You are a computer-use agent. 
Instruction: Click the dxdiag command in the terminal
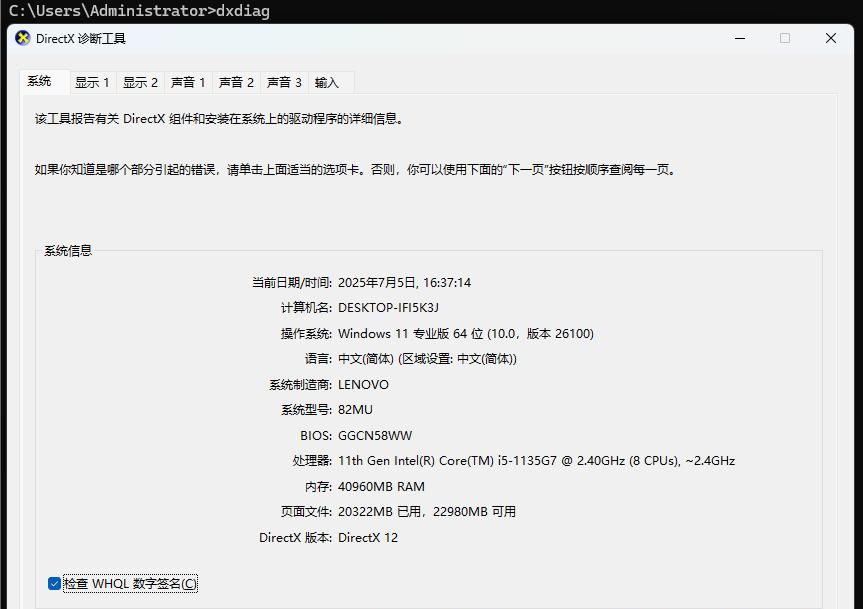pyautogui.click(x=243, y=10)
